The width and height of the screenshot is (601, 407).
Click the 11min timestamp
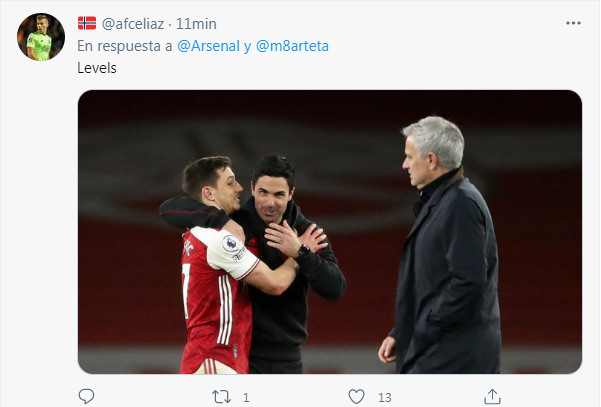(x=195, y=23)
